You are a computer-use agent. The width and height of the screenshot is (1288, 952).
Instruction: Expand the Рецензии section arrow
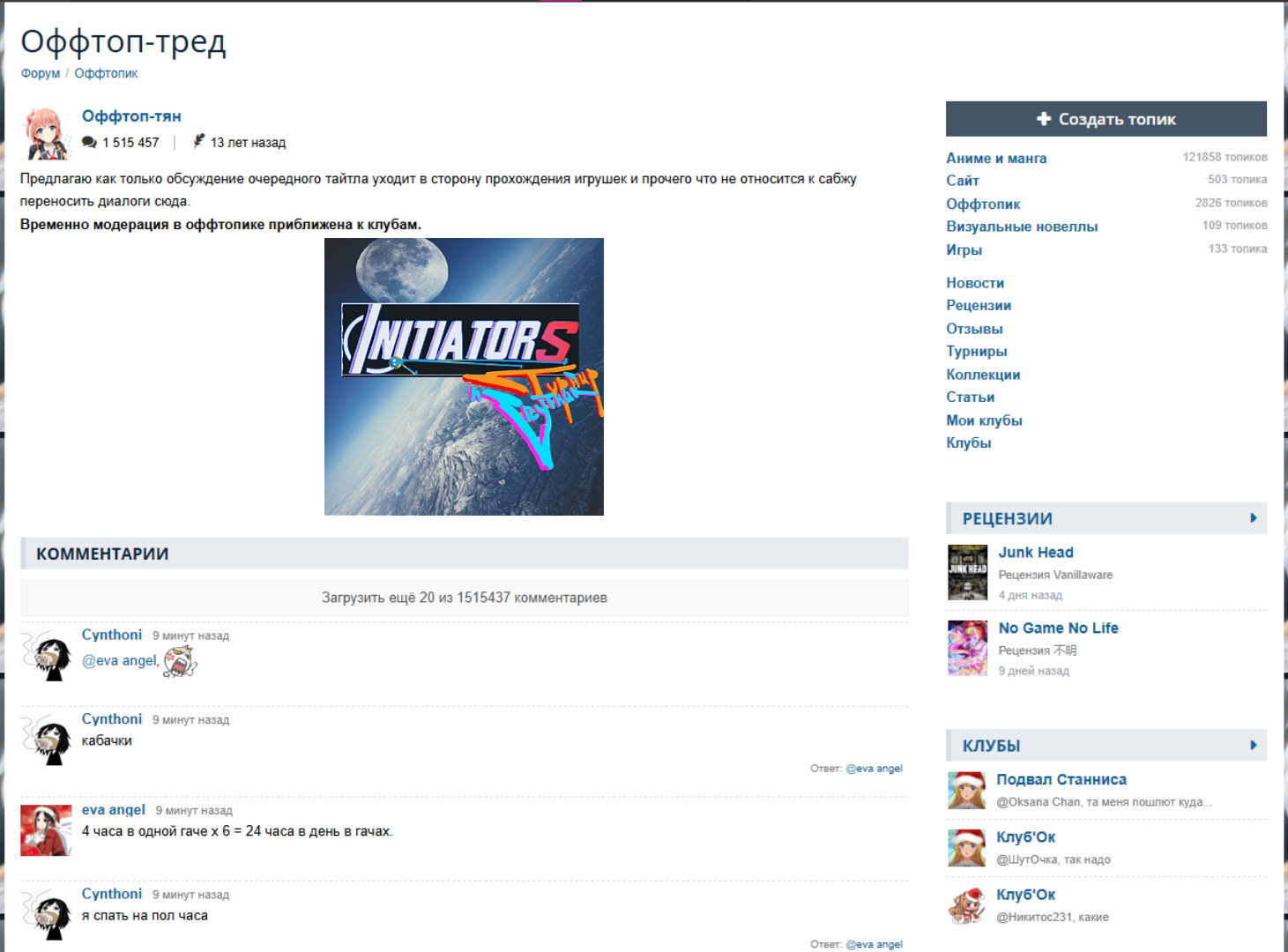[1253, 518]
